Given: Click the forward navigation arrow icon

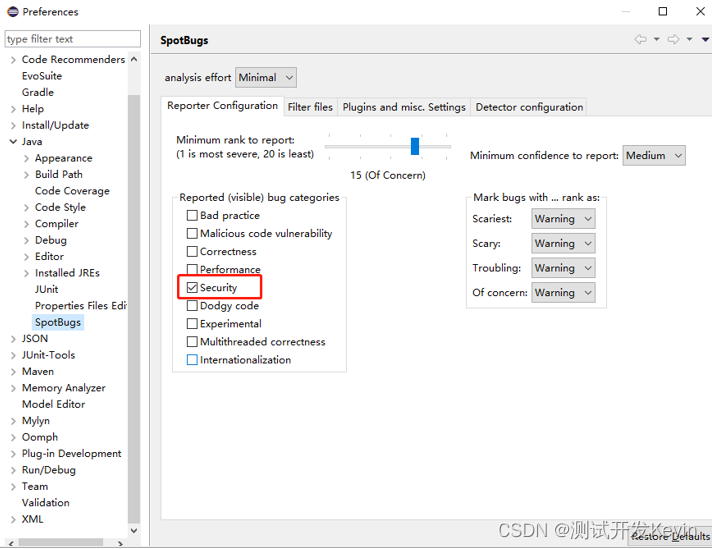Looking at the screenshot, I should coord(673,40).
